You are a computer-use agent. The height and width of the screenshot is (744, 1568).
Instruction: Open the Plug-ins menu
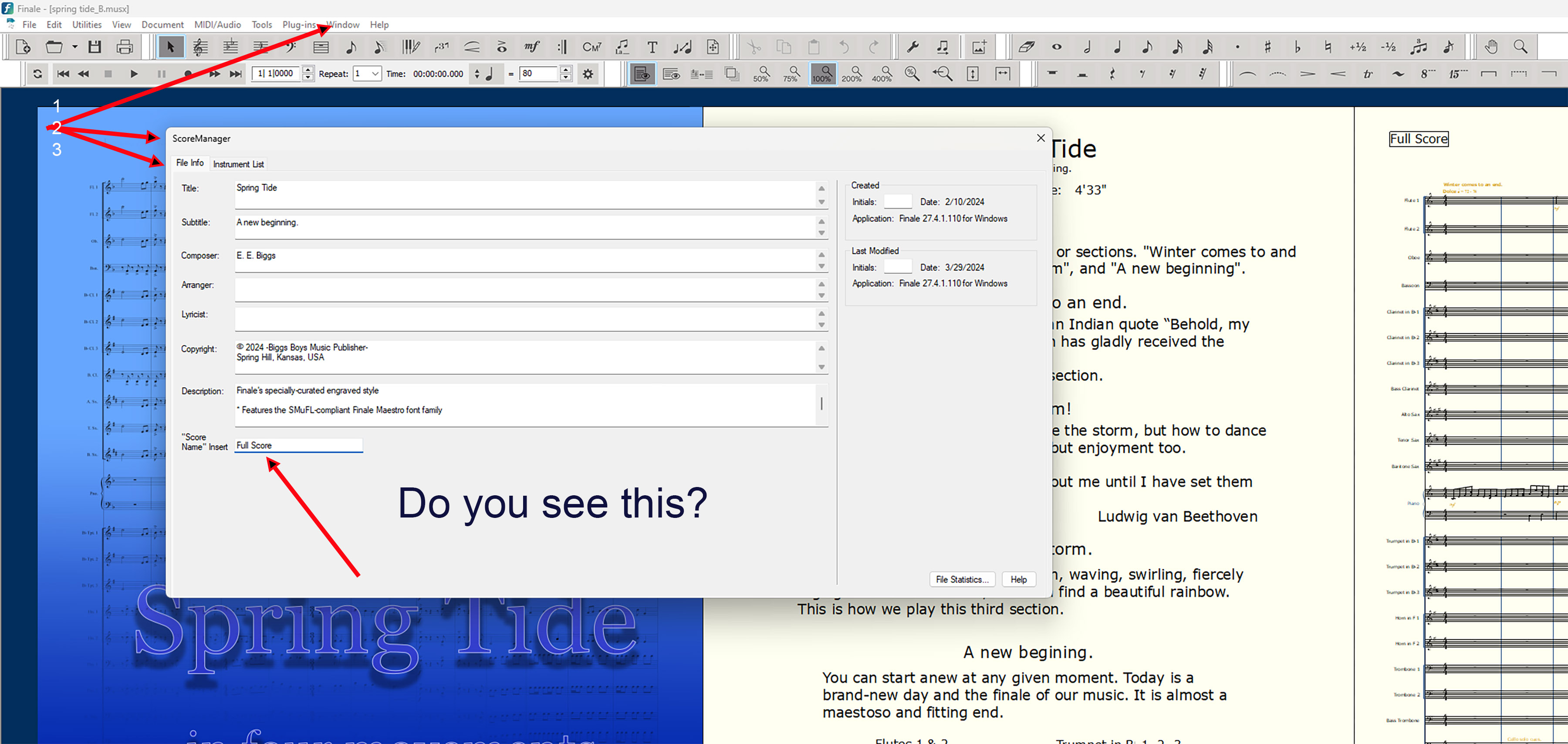click(x=298, y=25)
